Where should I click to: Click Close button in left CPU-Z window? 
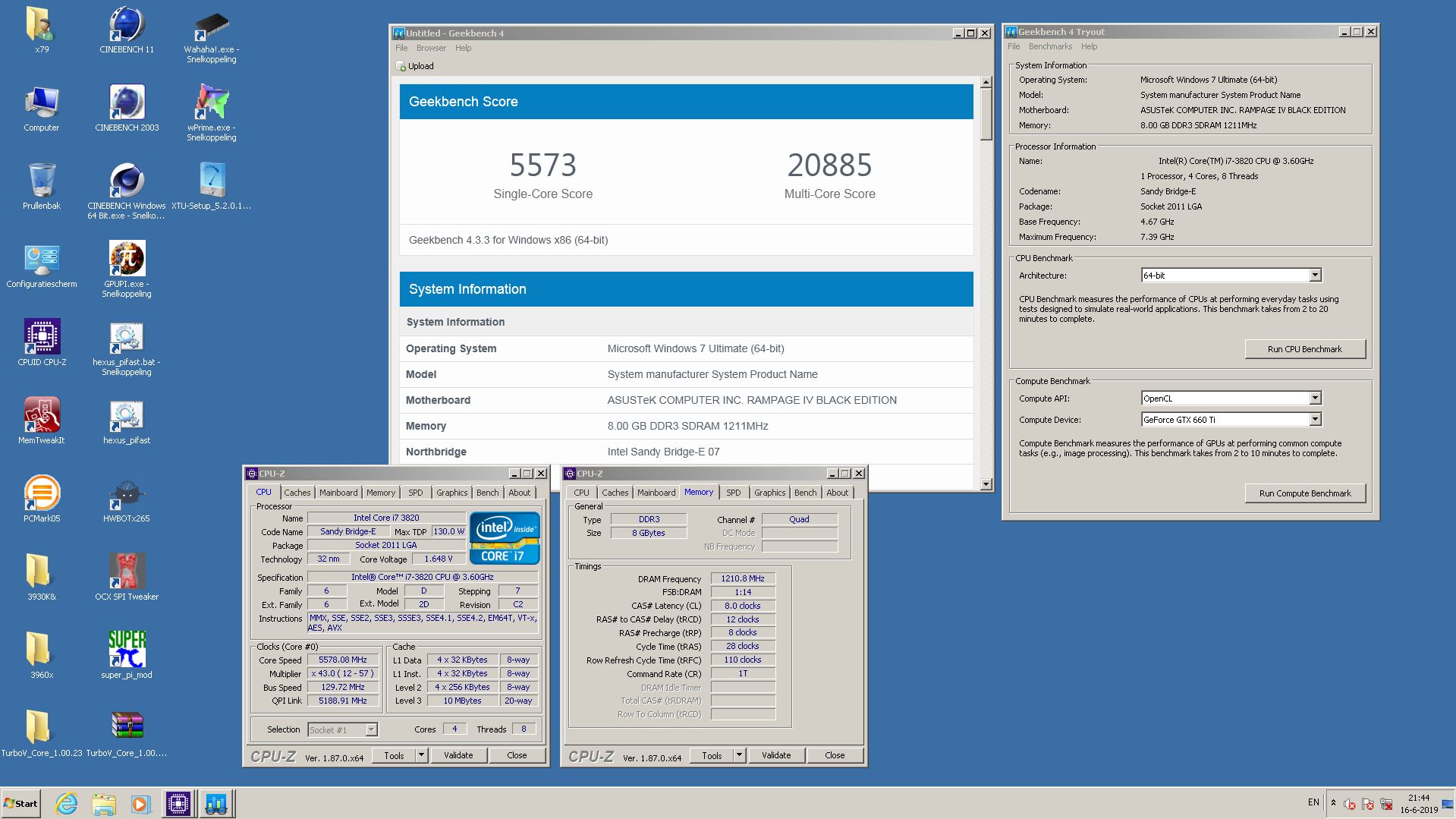pos(517,755)
